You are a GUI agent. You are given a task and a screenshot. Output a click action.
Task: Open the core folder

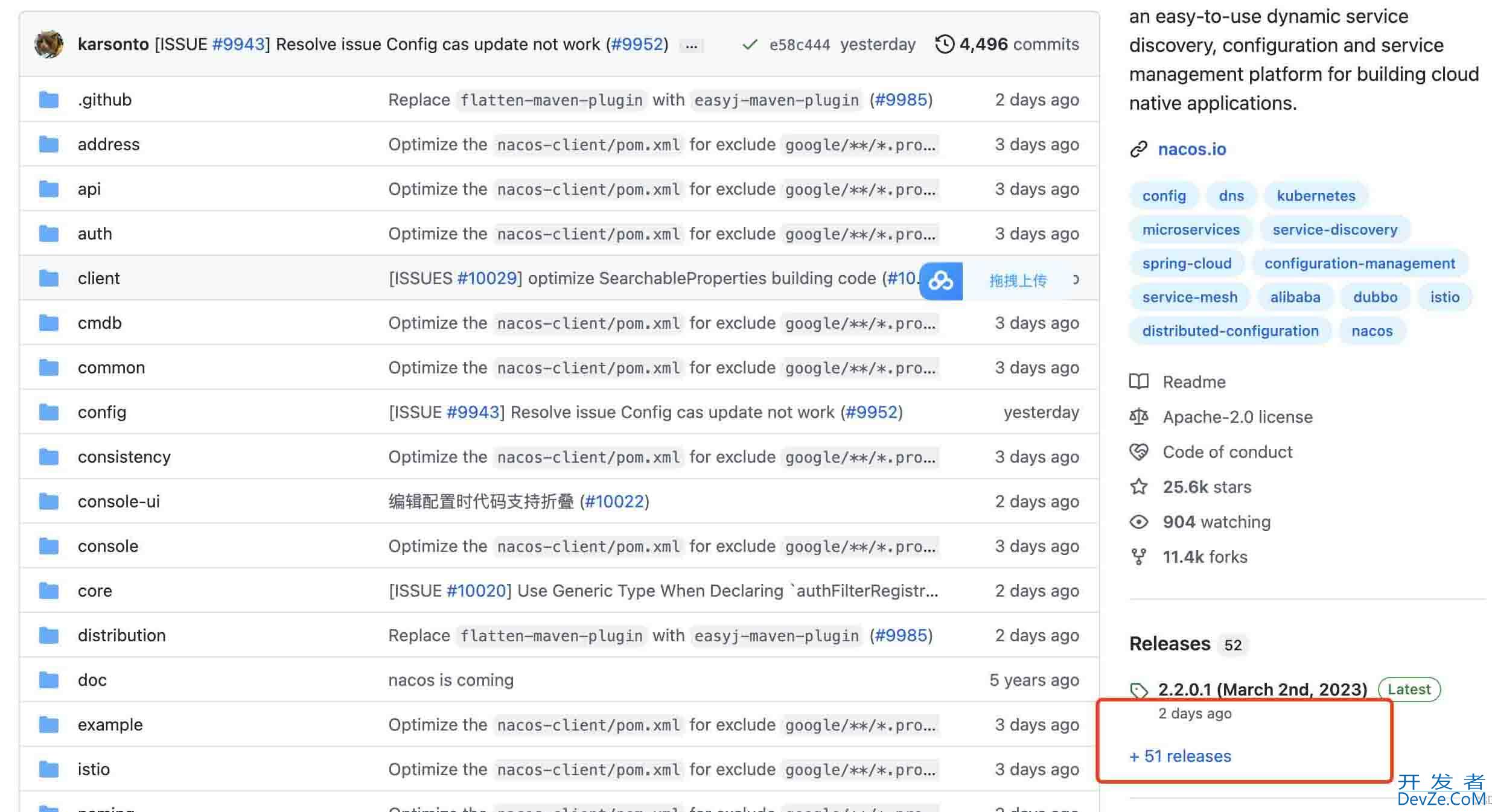(95, 591)
